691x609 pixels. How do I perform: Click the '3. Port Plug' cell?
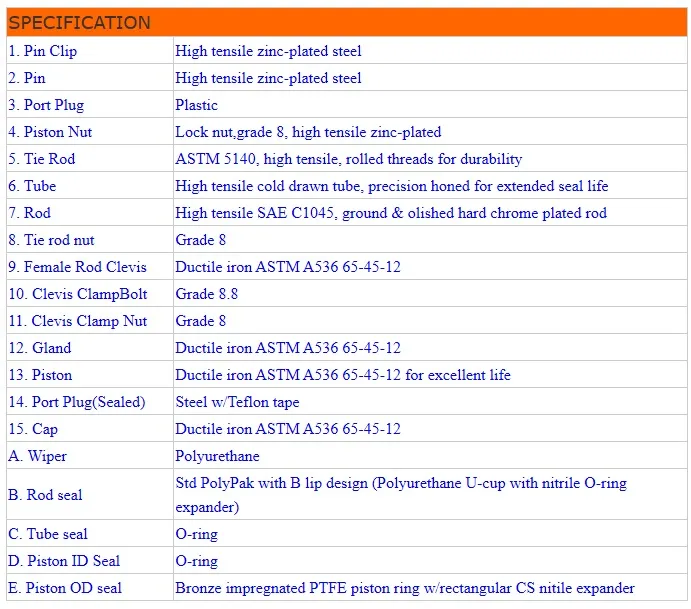(46, 105)
